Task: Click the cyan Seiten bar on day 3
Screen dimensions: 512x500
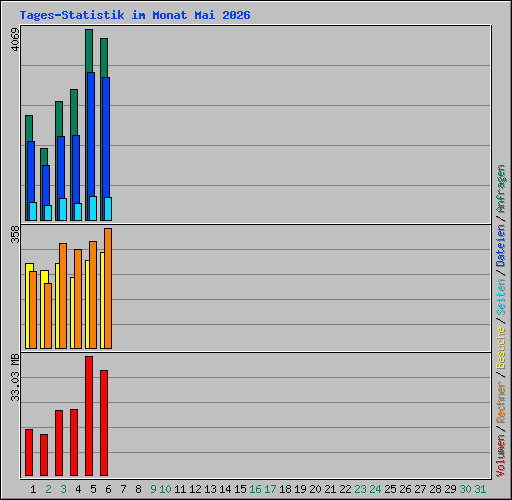Action: tap(63, 209)
